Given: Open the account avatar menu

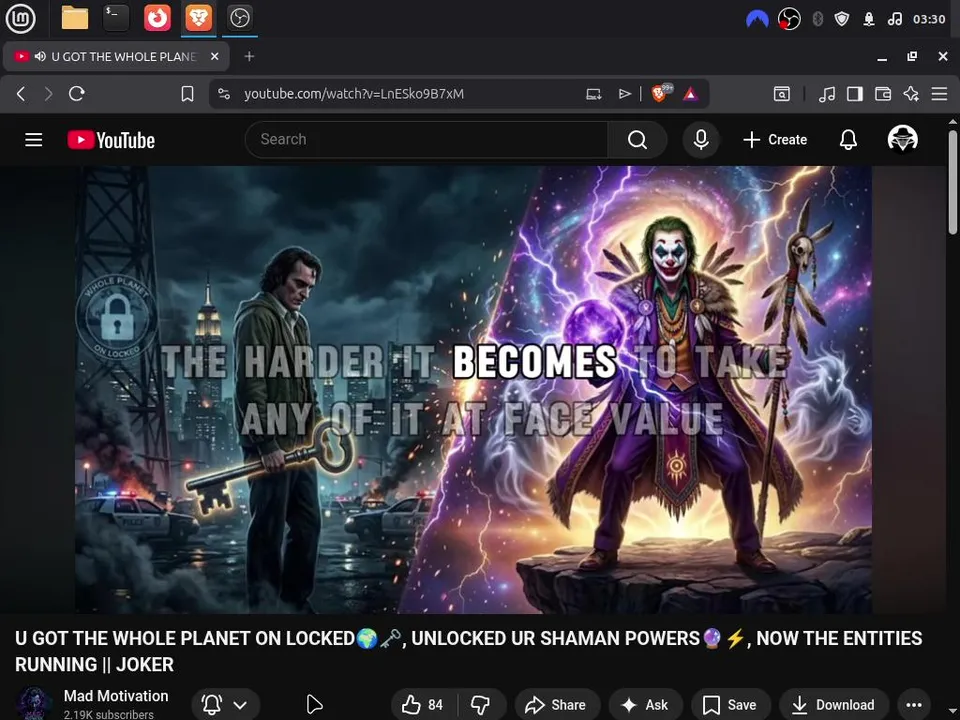Looking at the screenshot, I should click(902, 139).
